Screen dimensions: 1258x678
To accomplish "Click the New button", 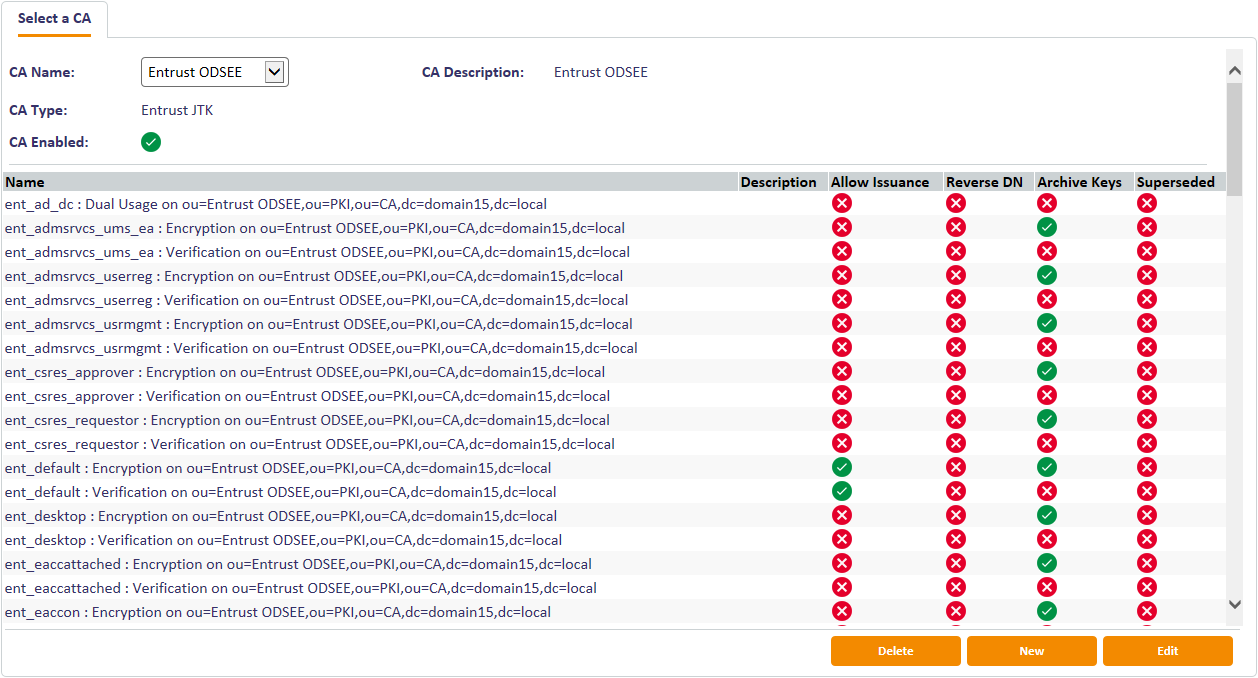I will [x=1032, y=651].
